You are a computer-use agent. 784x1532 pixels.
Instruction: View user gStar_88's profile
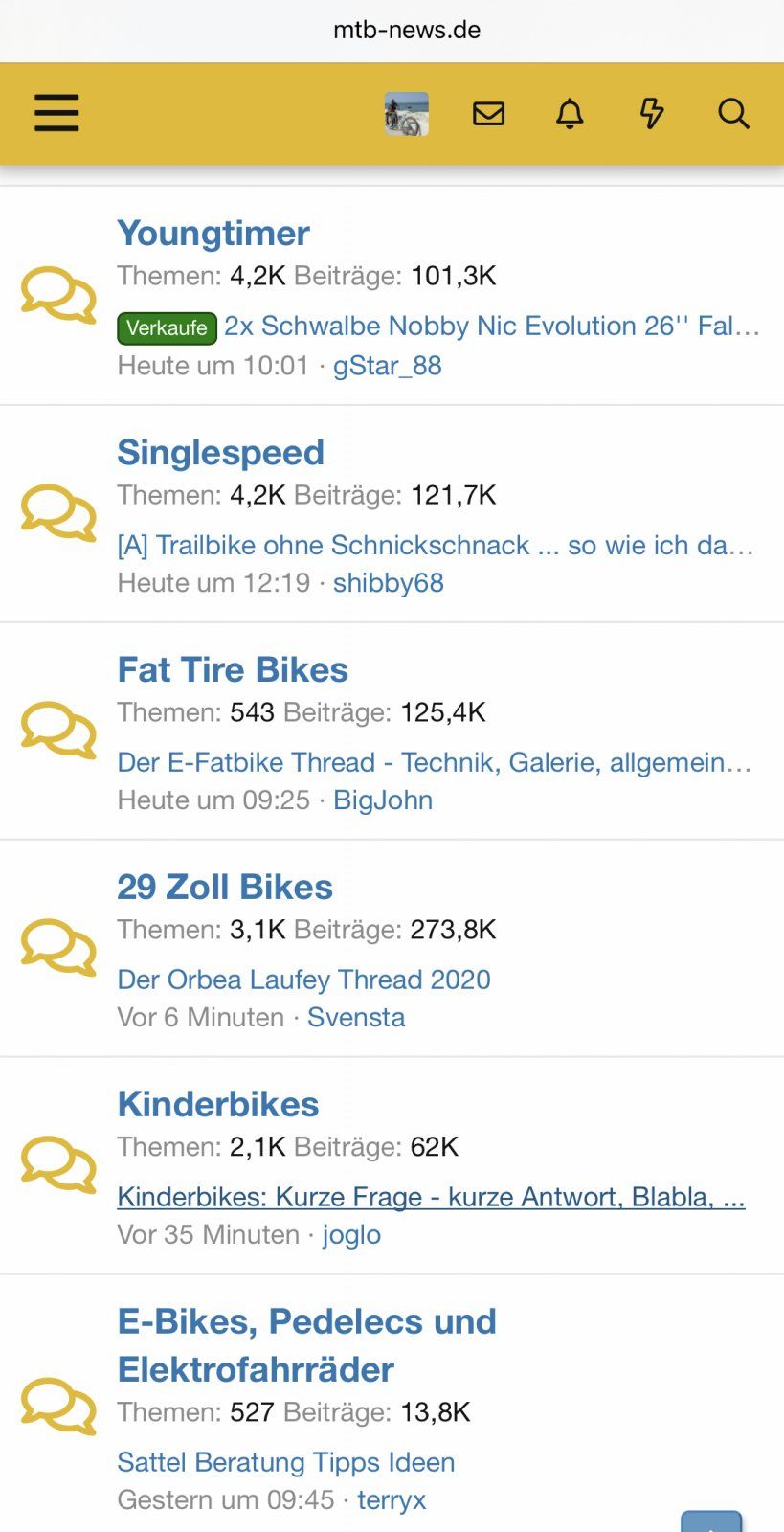tap(388, 366)
